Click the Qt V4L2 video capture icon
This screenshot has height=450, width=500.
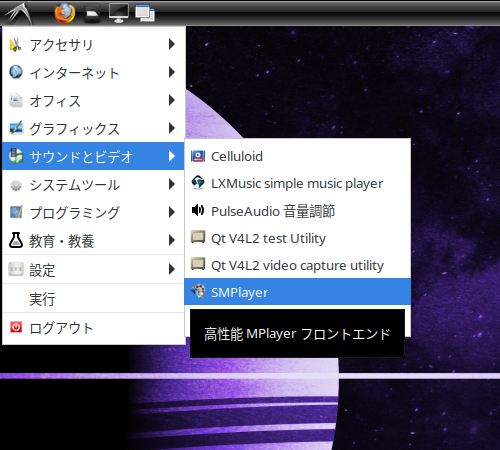click(198, 264)
